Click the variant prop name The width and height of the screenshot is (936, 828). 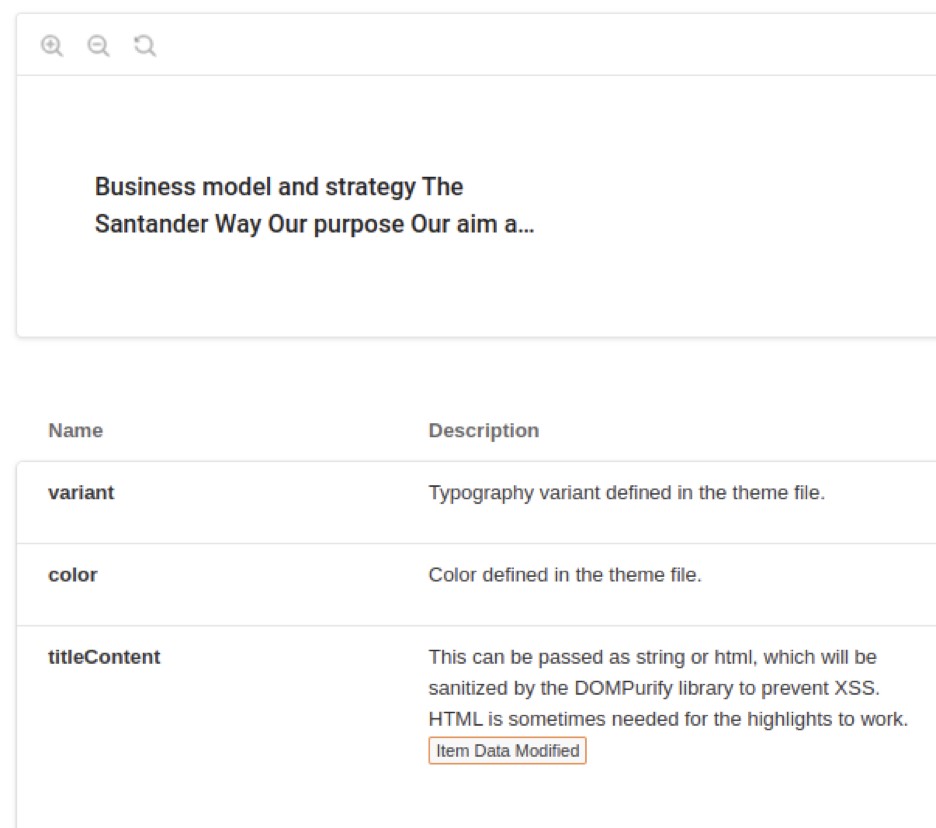(x=81, y=493)
